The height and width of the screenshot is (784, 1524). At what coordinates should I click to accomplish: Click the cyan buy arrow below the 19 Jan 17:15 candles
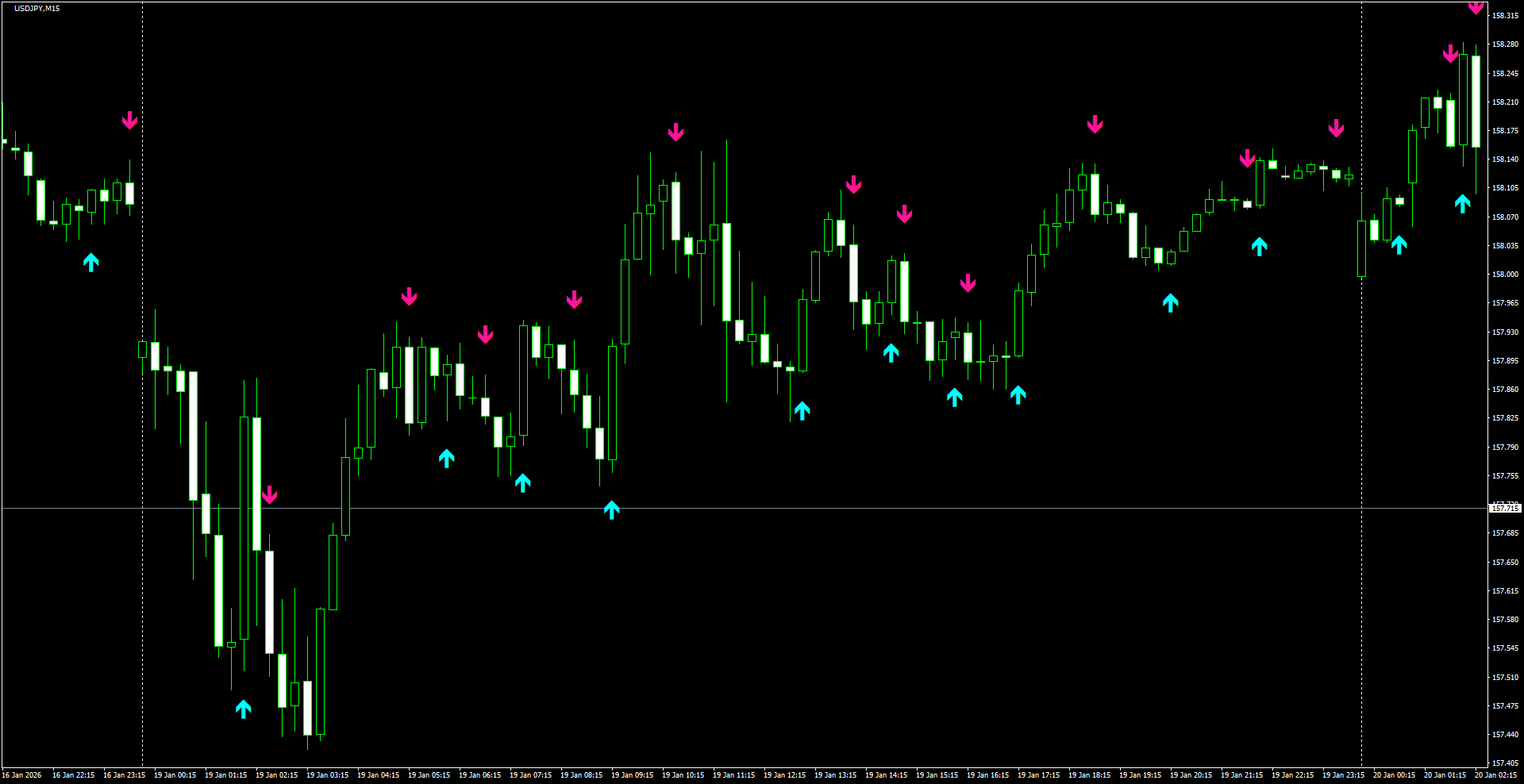[1018, 394]
